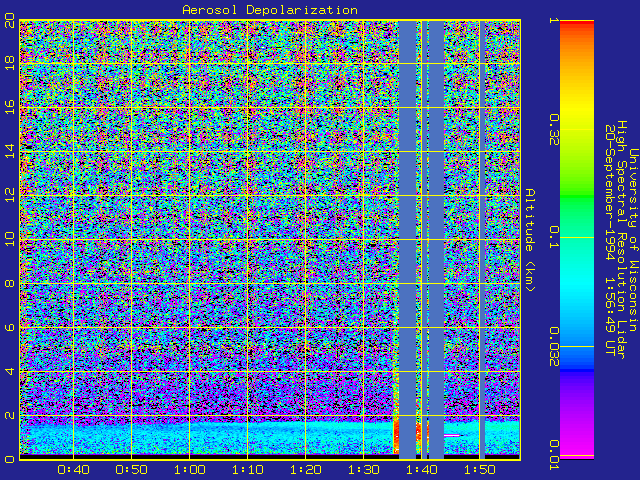Screen dimensions: 640x480
Task: Click the 'Altitude (km)' axis label
Action: coord(530,240)
